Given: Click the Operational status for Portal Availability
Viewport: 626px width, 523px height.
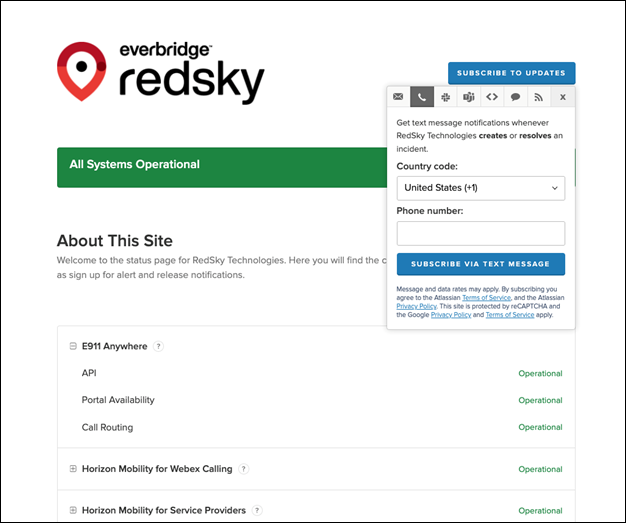Looking at the screenshot, I should pos(540,400).
